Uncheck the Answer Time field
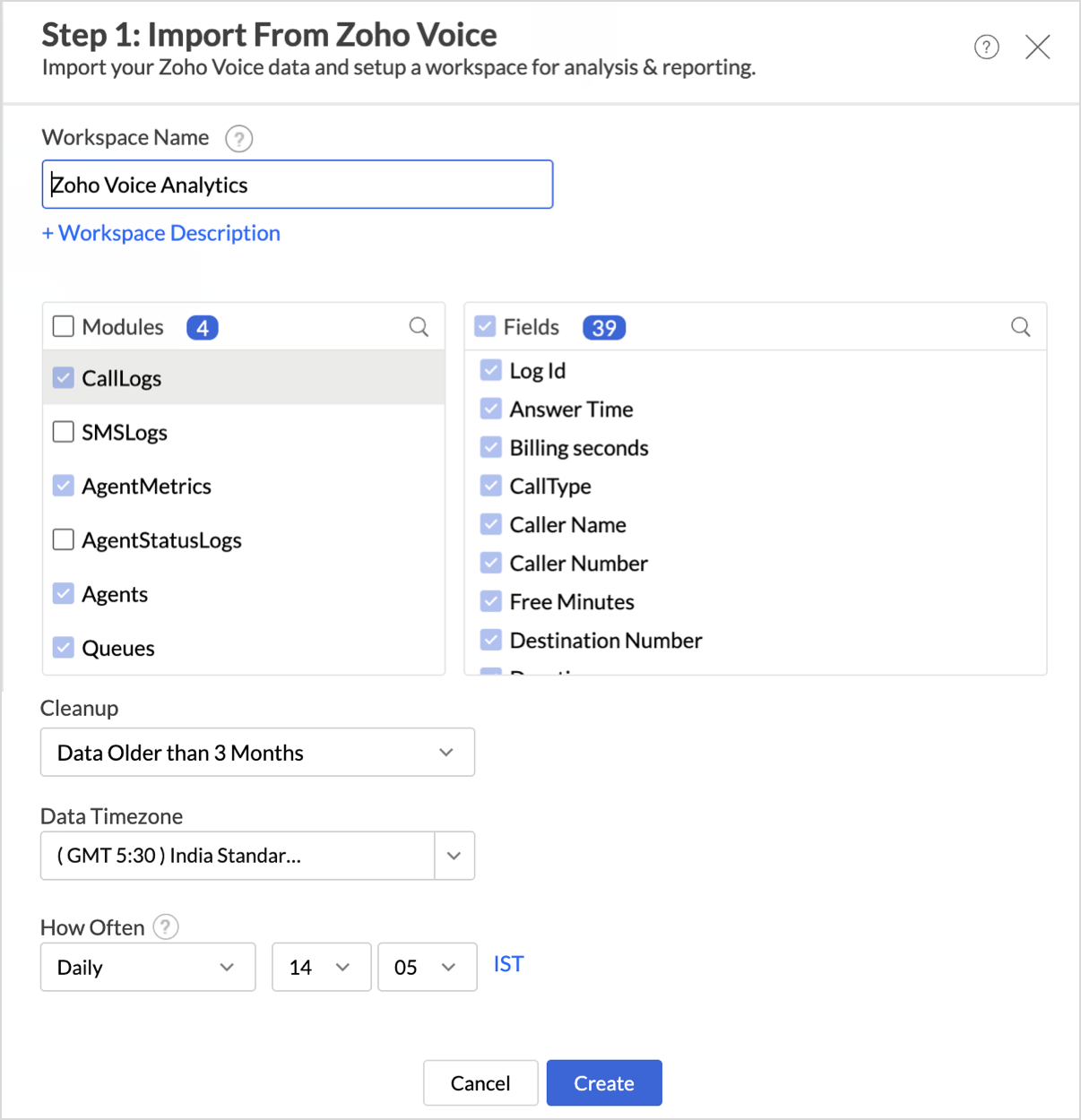 [491, 409]
